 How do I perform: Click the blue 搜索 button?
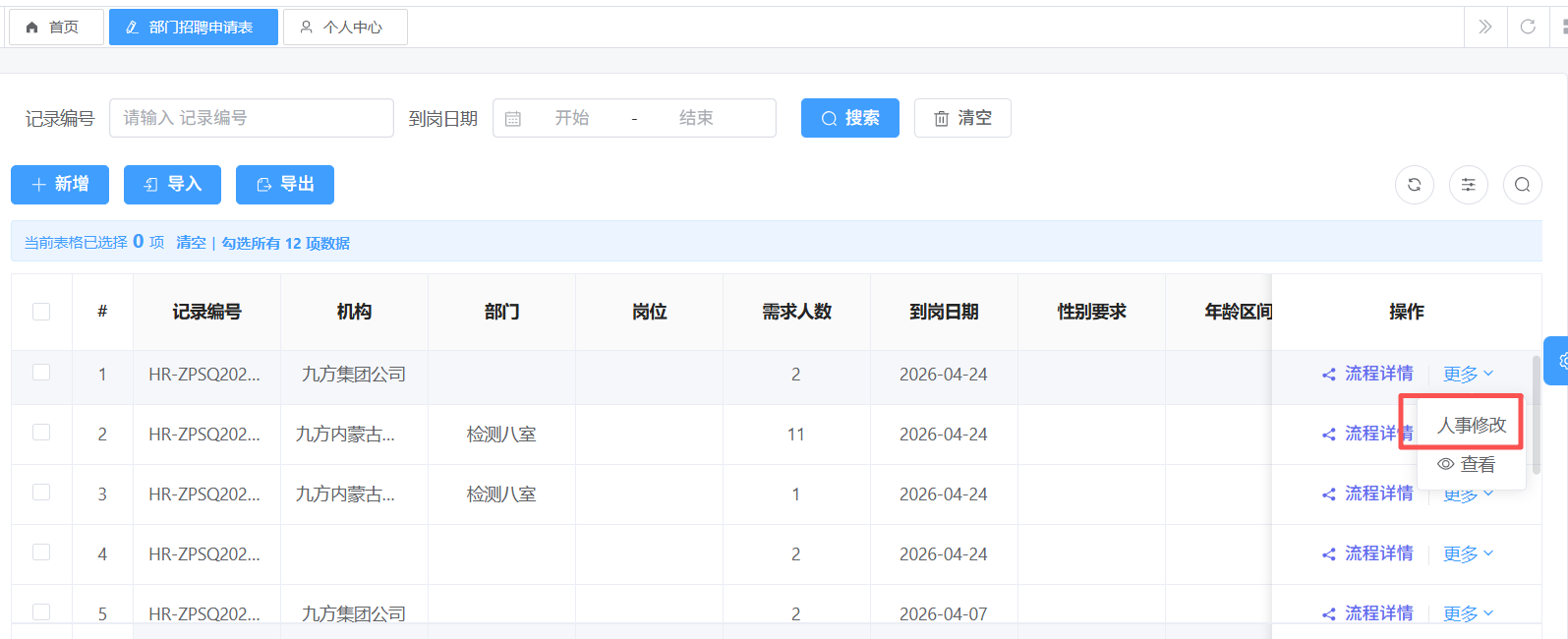[x=849, y=118]
